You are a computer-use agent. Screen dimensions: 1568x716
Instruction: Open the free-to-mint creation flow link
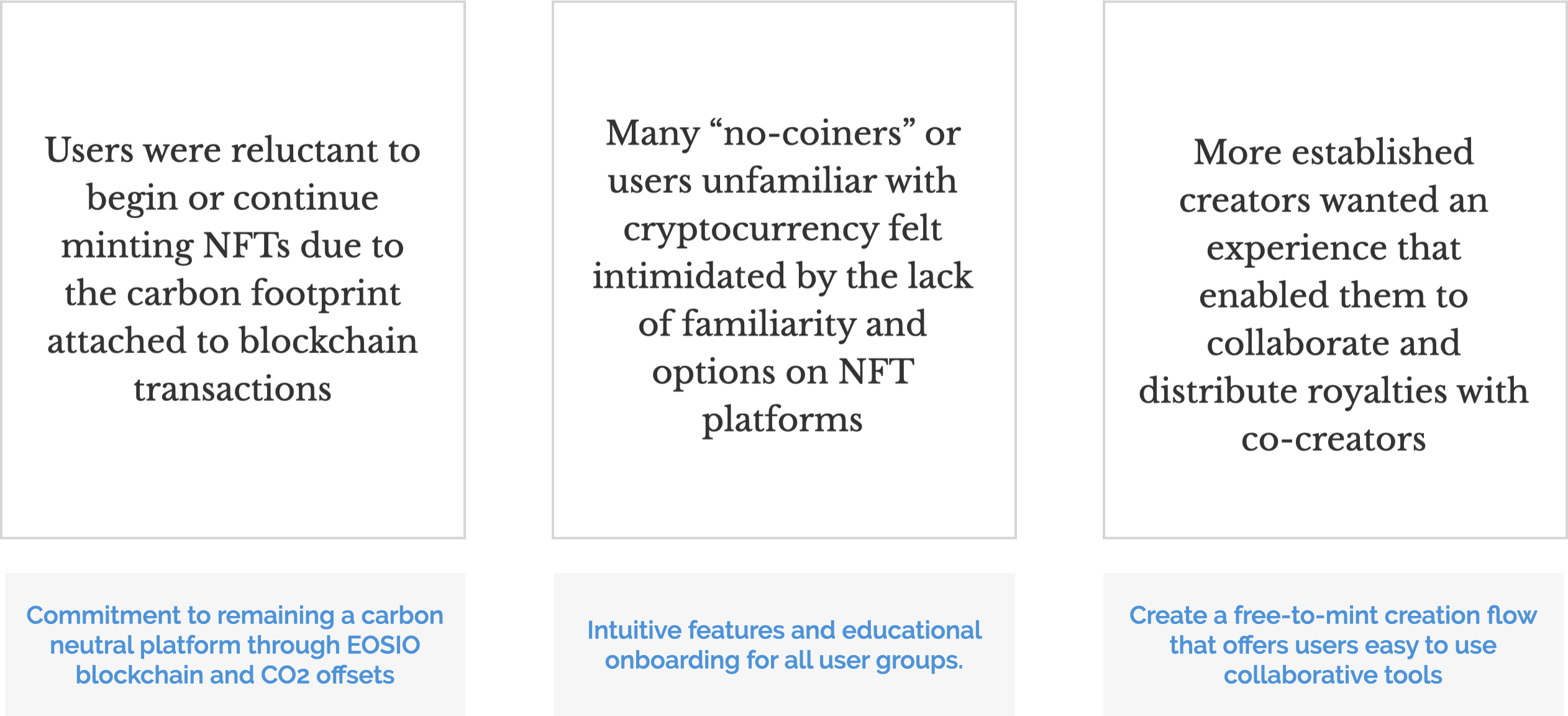(x=1333, y=615)
